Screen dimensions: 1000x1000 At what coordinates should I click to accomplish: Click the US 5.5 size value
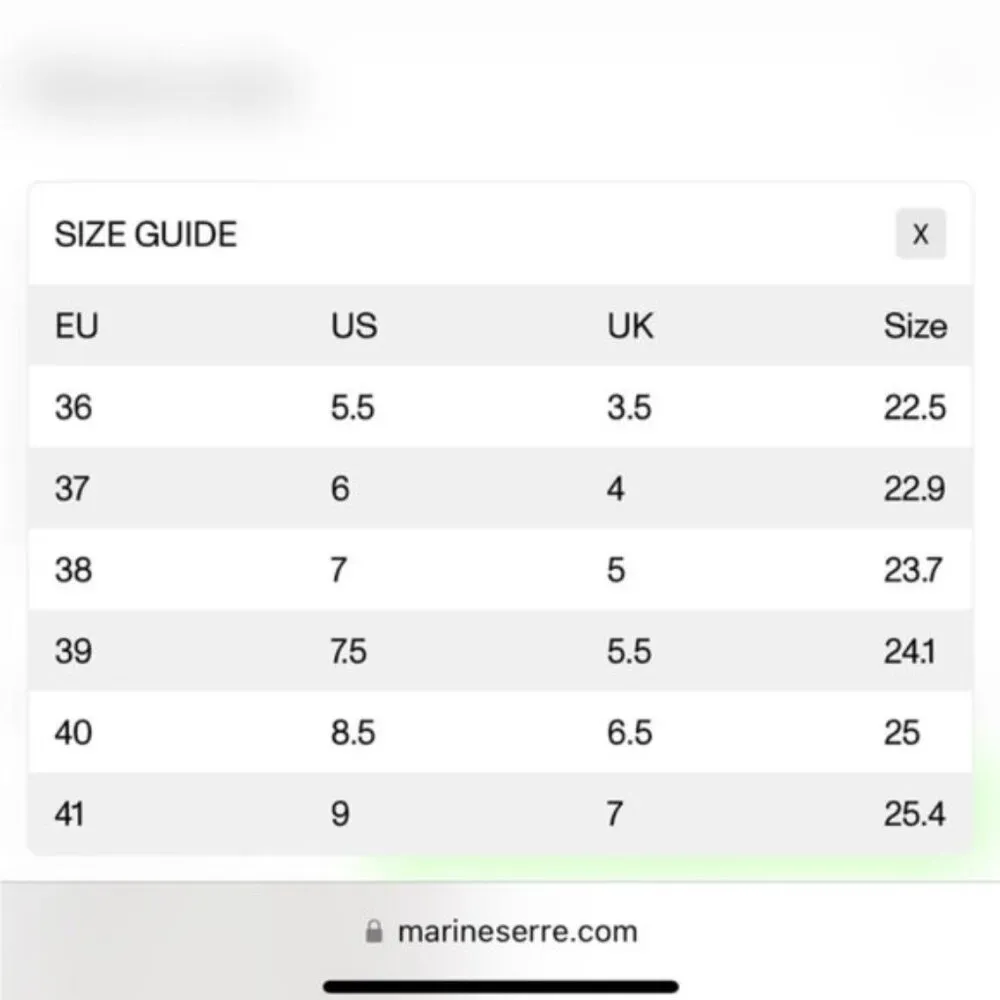coord(353,408)
